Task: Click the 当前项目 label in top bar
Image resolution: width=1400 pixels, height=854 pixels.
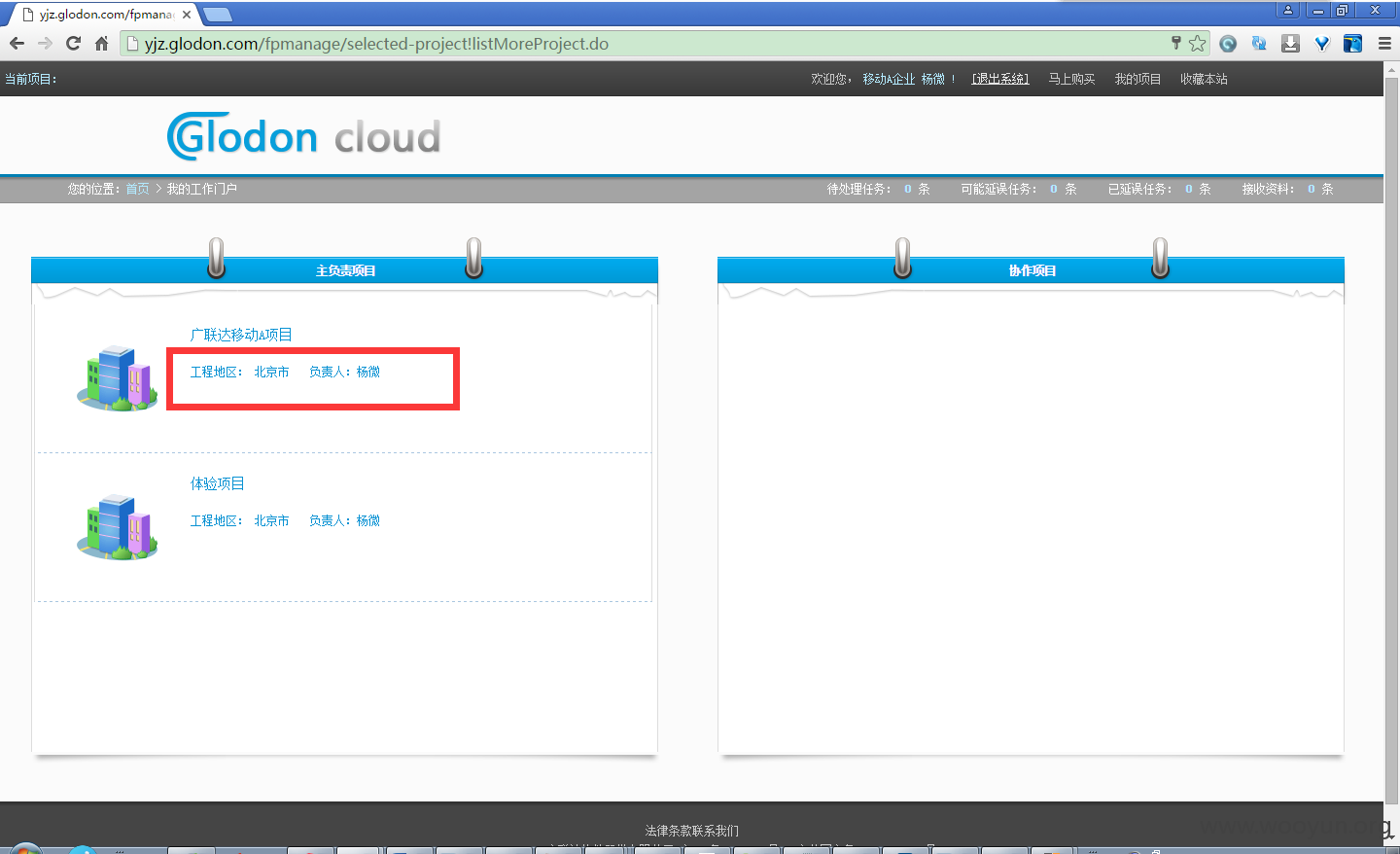Action: [30, 79]
